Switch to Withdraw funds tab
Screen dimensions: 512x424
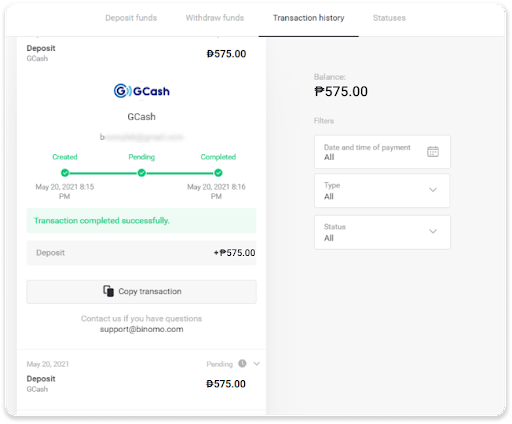coord(215,18)
